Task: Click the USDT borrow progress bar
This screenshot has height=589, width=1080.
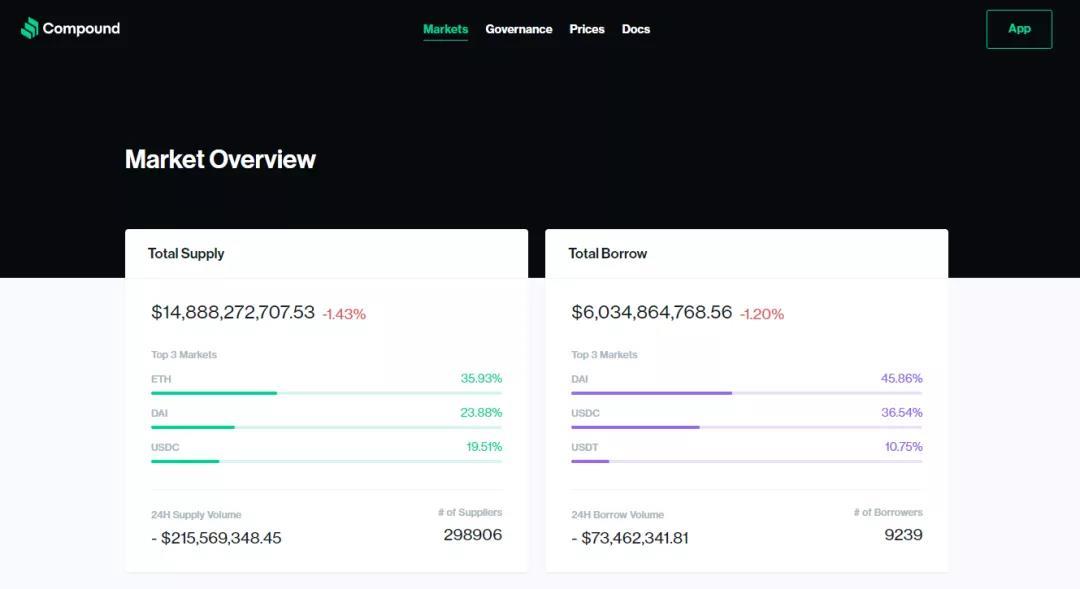Action: 746,461
